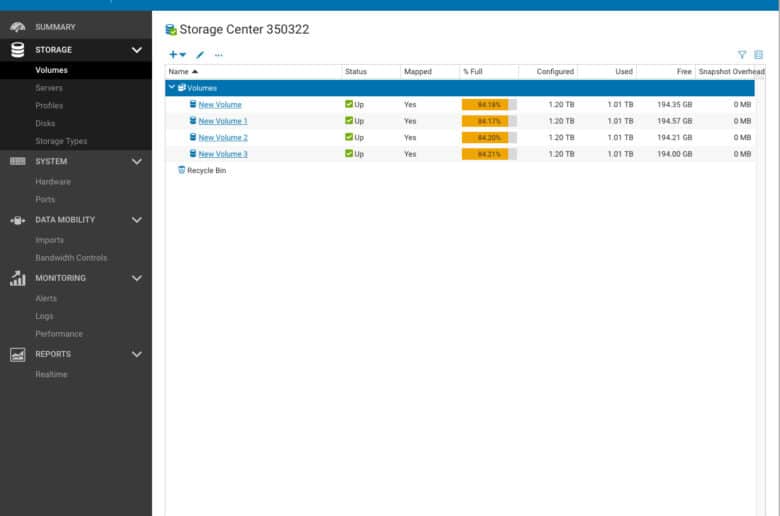The image size is (780, 516).
Task: Open Alerts under Monitoring
Action: 46,299
